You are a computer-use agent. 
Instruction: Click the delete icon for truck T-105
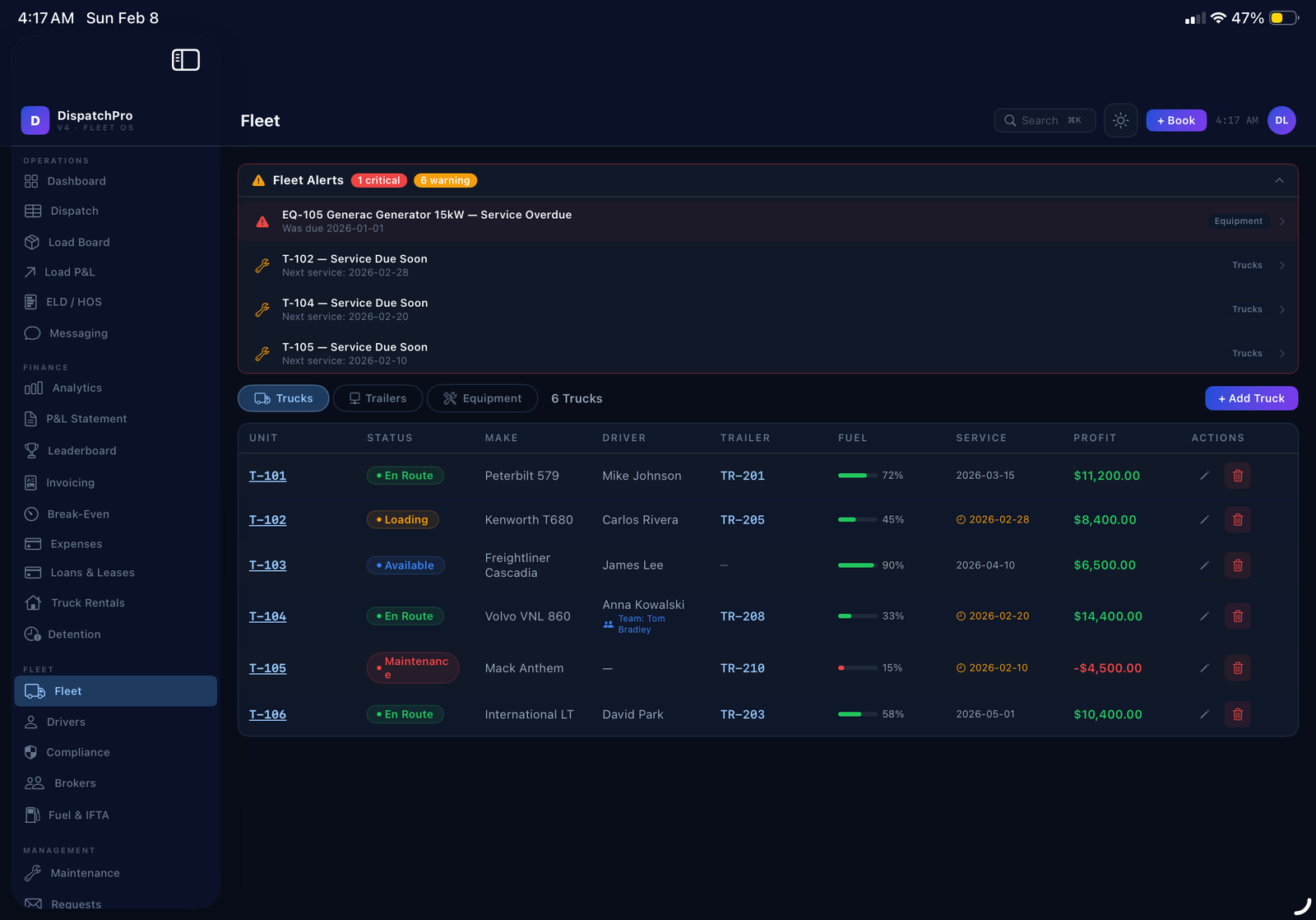point(1237,667)
